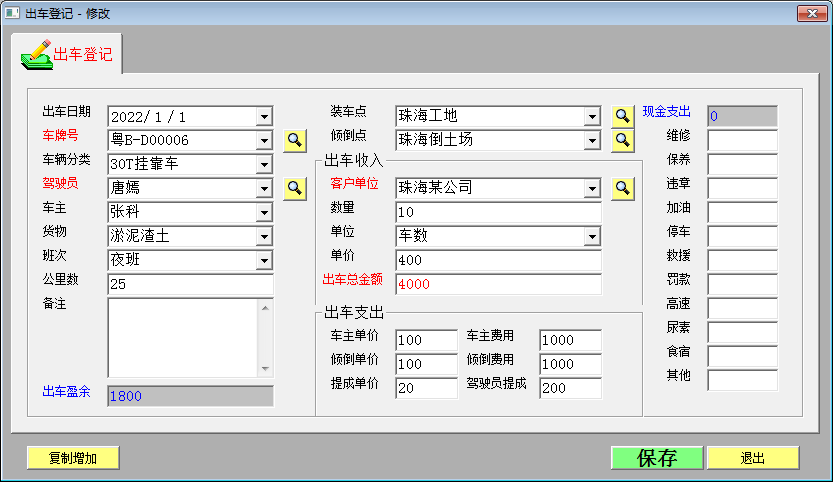Screen dimensions: 833x482
Task: Open the 单位 dropdown showing 车数
Action: coord(592,236)
